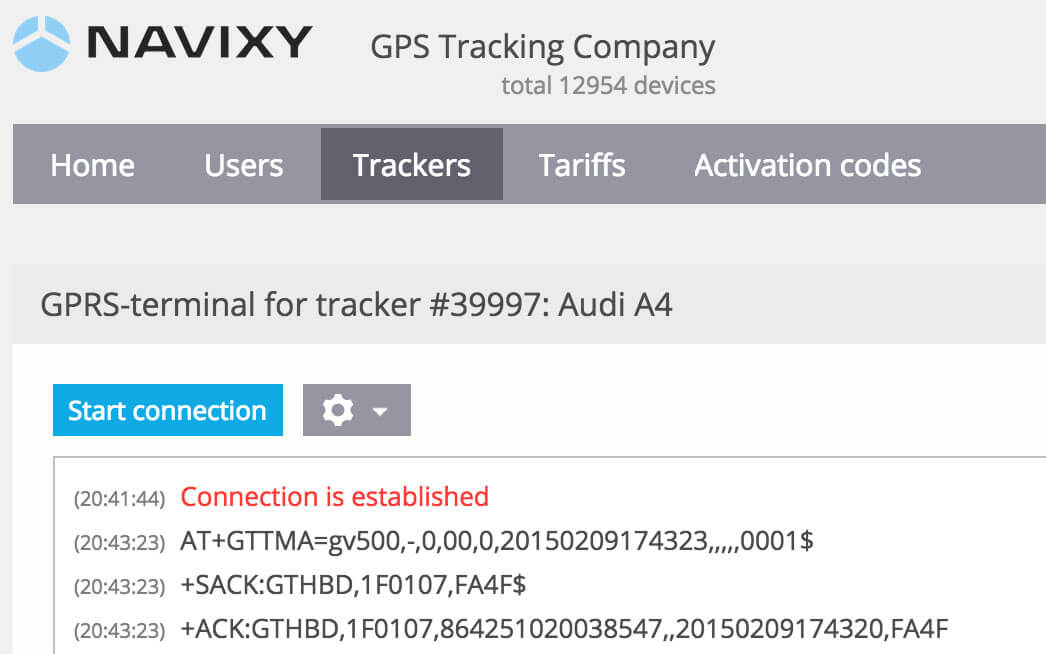Screen dimensions: 1046x654
Task: Start the tracker connection with the blue button
Action: [x=168, y=410]
